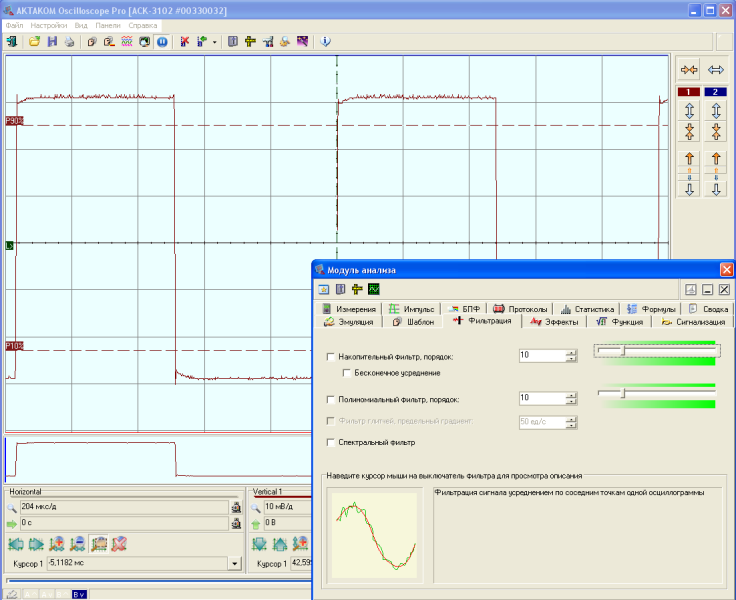
Task: Increase accumulating filter order spinner
Action: (x=571, y=353)
